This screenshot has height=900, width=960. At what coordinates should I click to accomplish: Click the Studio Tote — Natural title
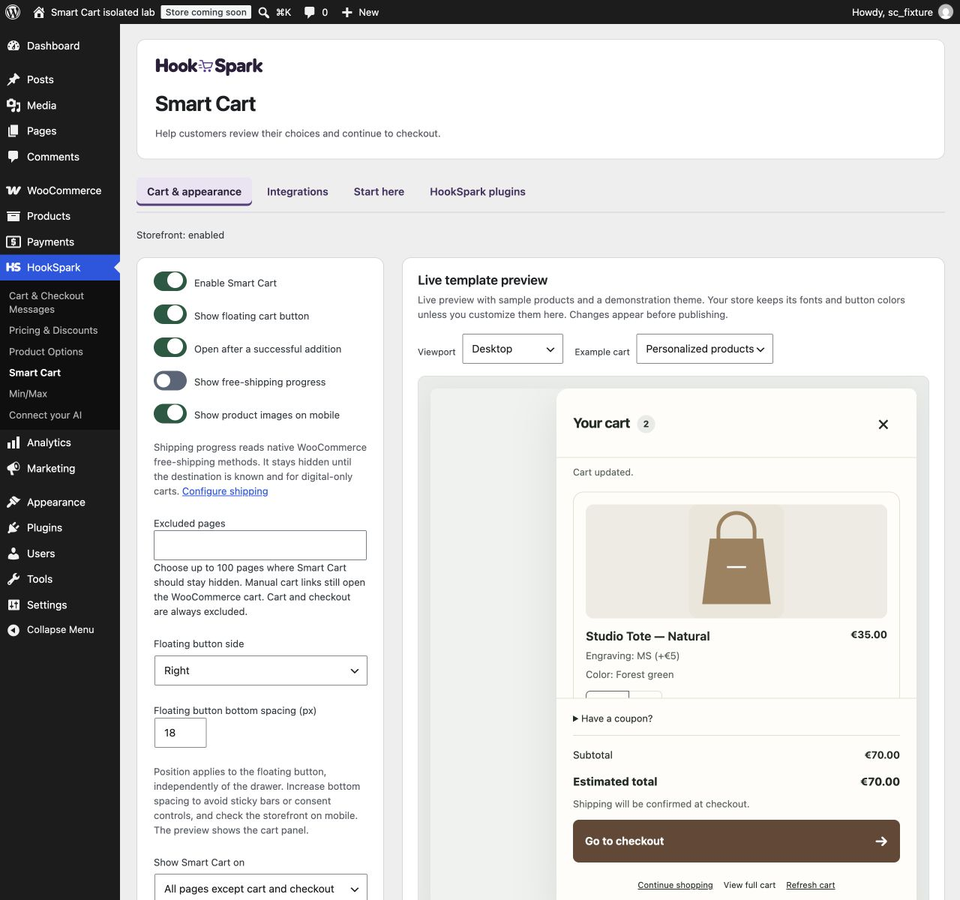(648, 636)
